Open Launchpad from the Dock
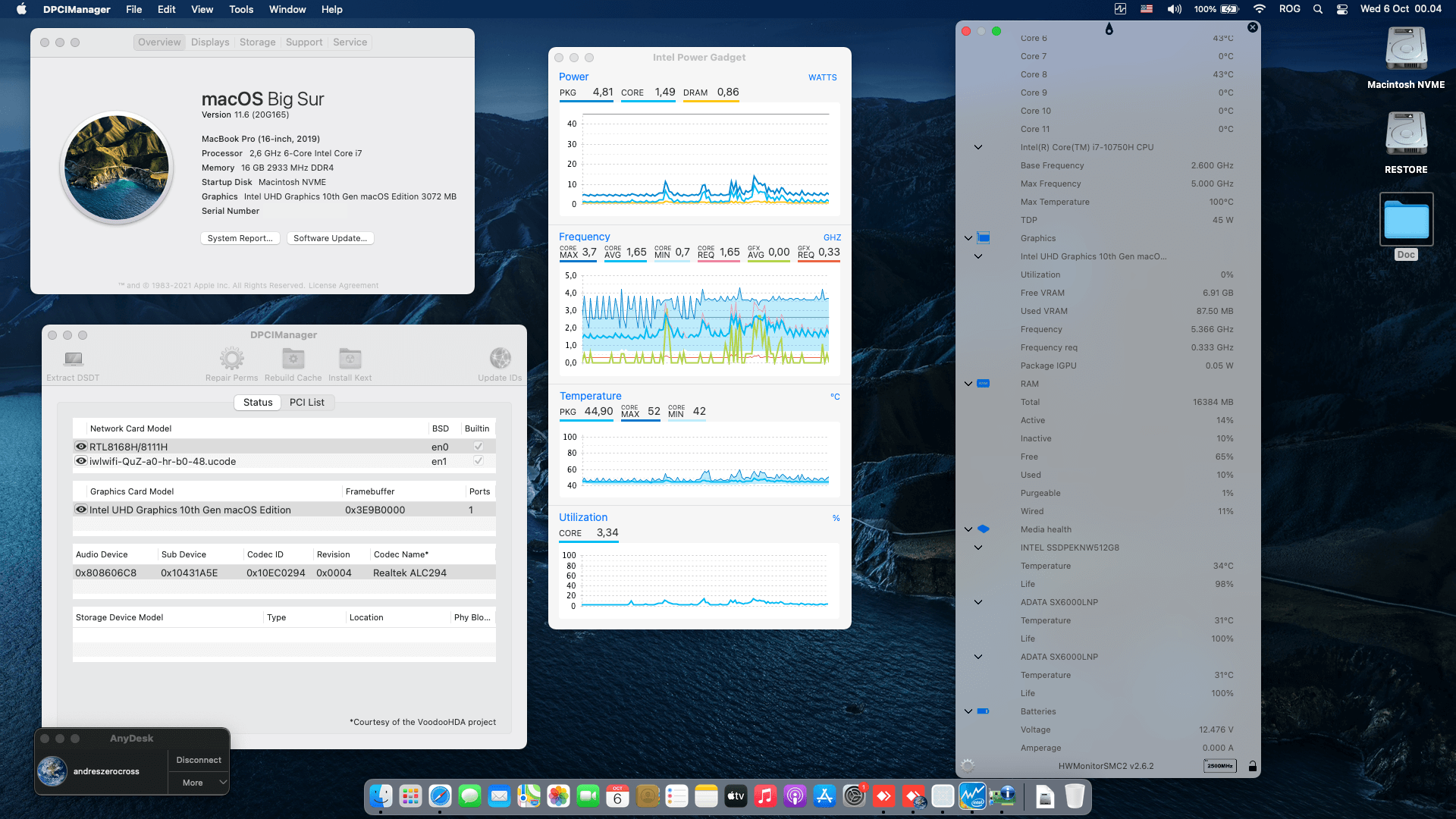Image resolution: width=1456 pixels, height=819 pixels. click(410, 796)
